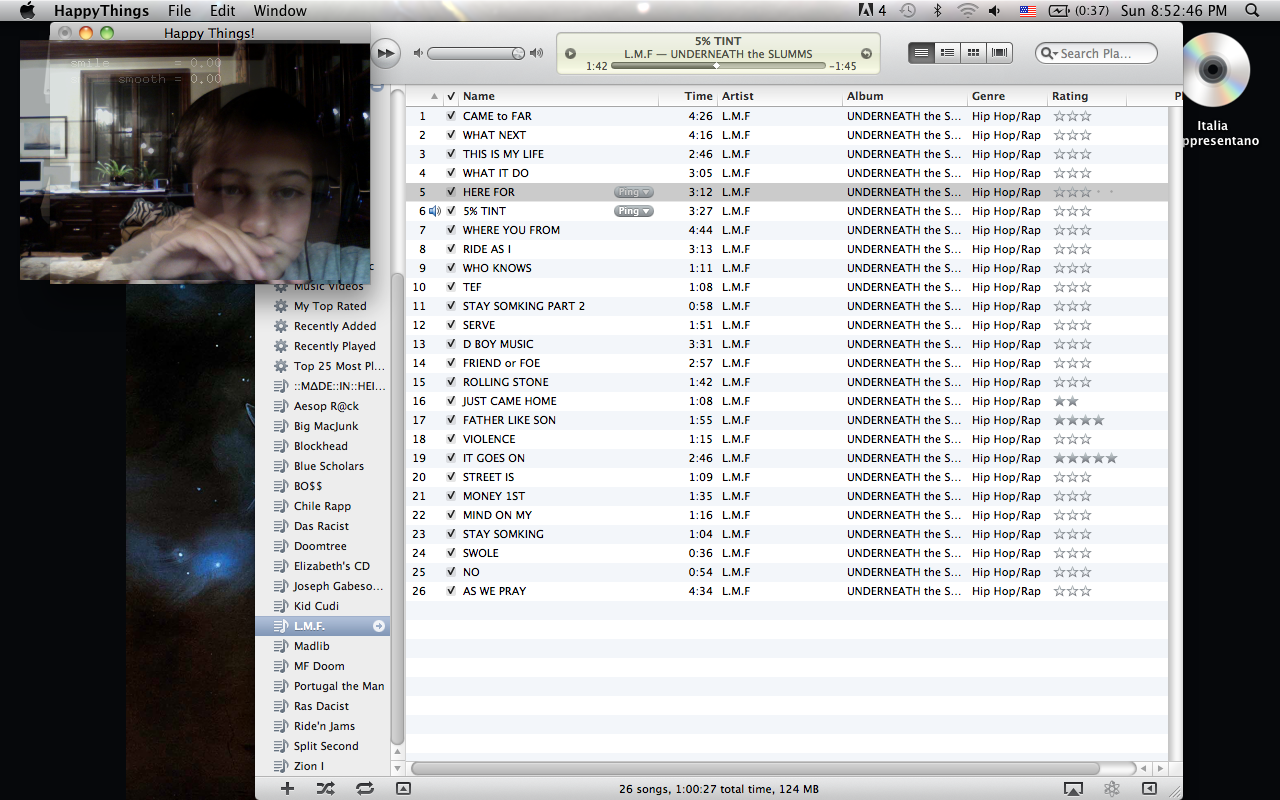Show or hide the artwork viewer
Viewport: 1280px width, 800px height.
(x=403, y=788)
